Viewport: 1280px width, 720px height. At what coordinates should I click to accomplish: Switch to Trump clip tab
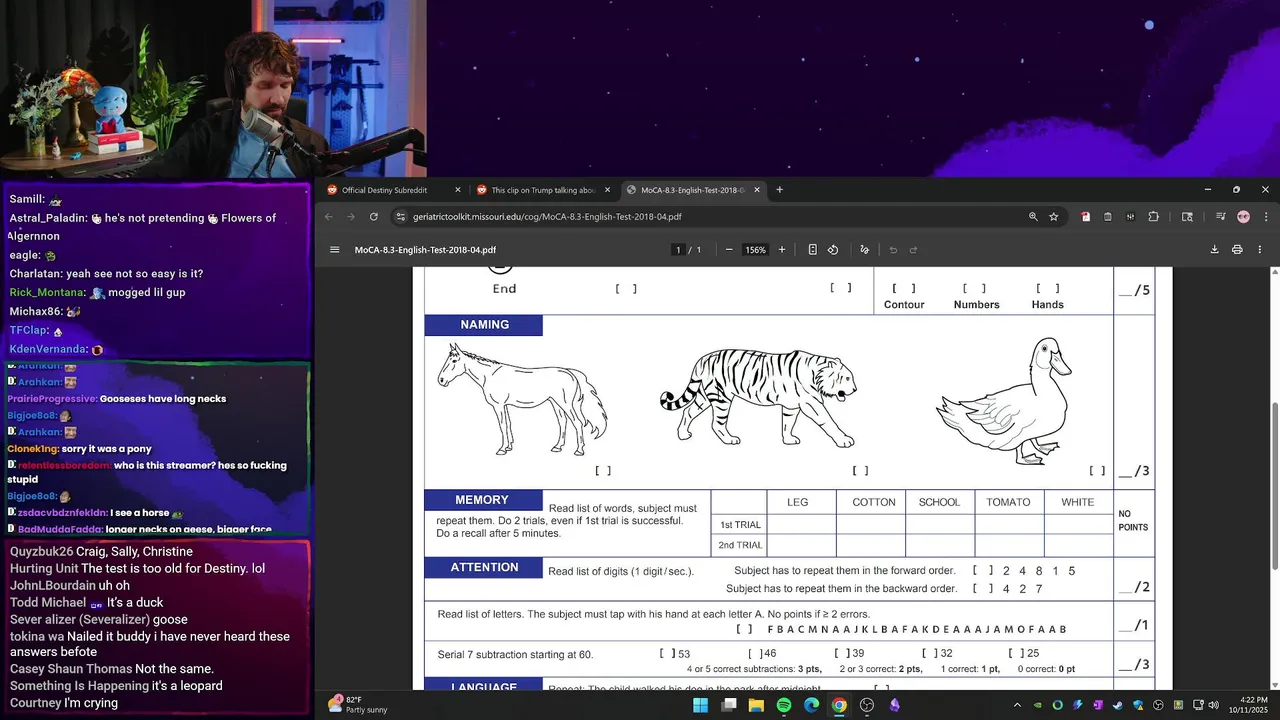tap(544, 190)
